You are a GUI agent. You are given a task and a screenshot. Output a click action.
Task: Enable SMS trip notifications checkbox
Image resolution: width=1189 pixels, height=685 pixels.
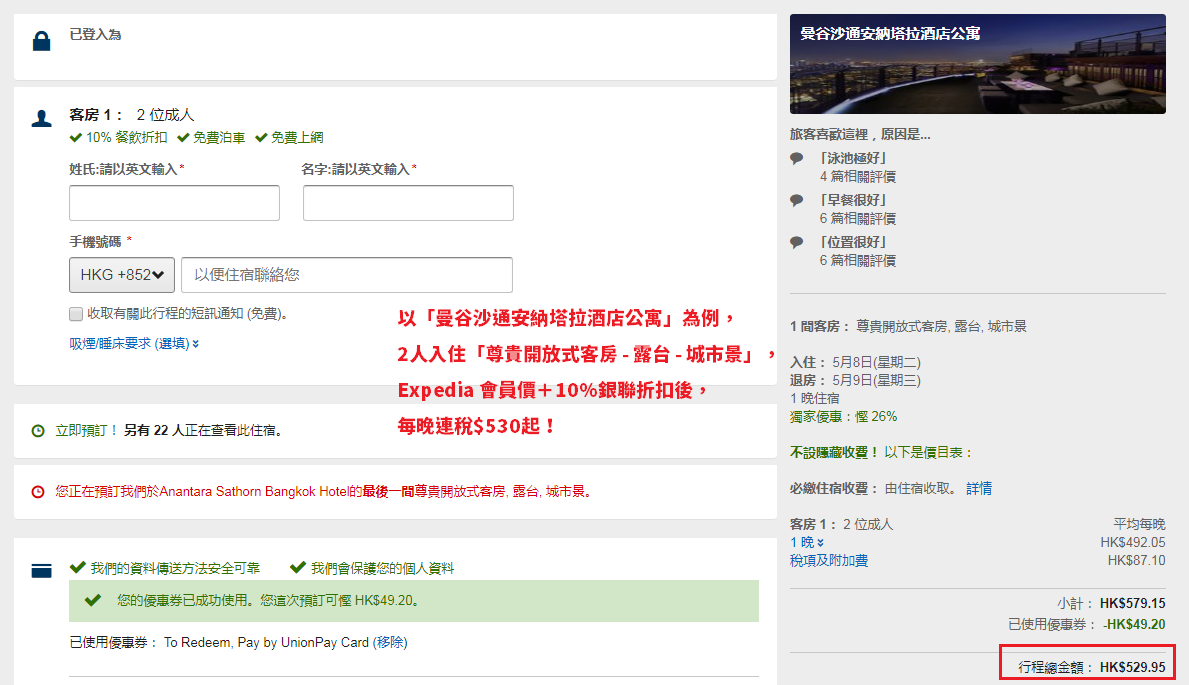76,314
